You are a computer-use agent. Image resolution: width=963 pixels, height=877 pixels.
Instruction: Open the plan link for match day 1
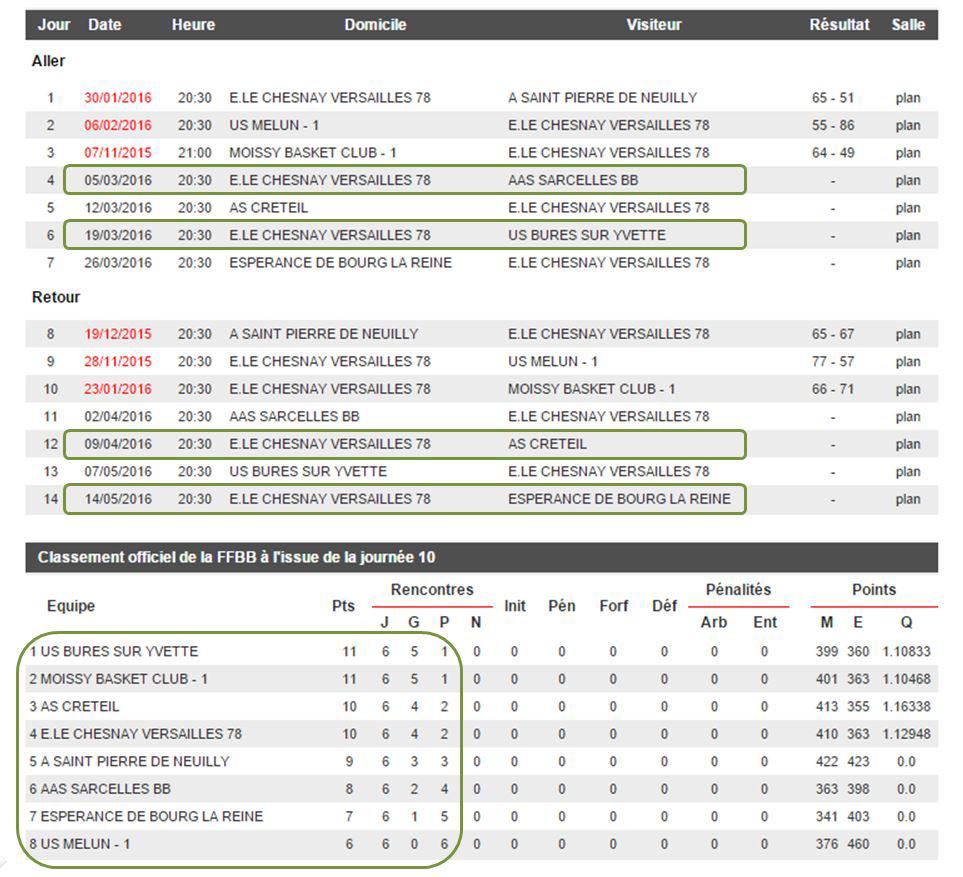pyautogui.click(x=907, y=98)
